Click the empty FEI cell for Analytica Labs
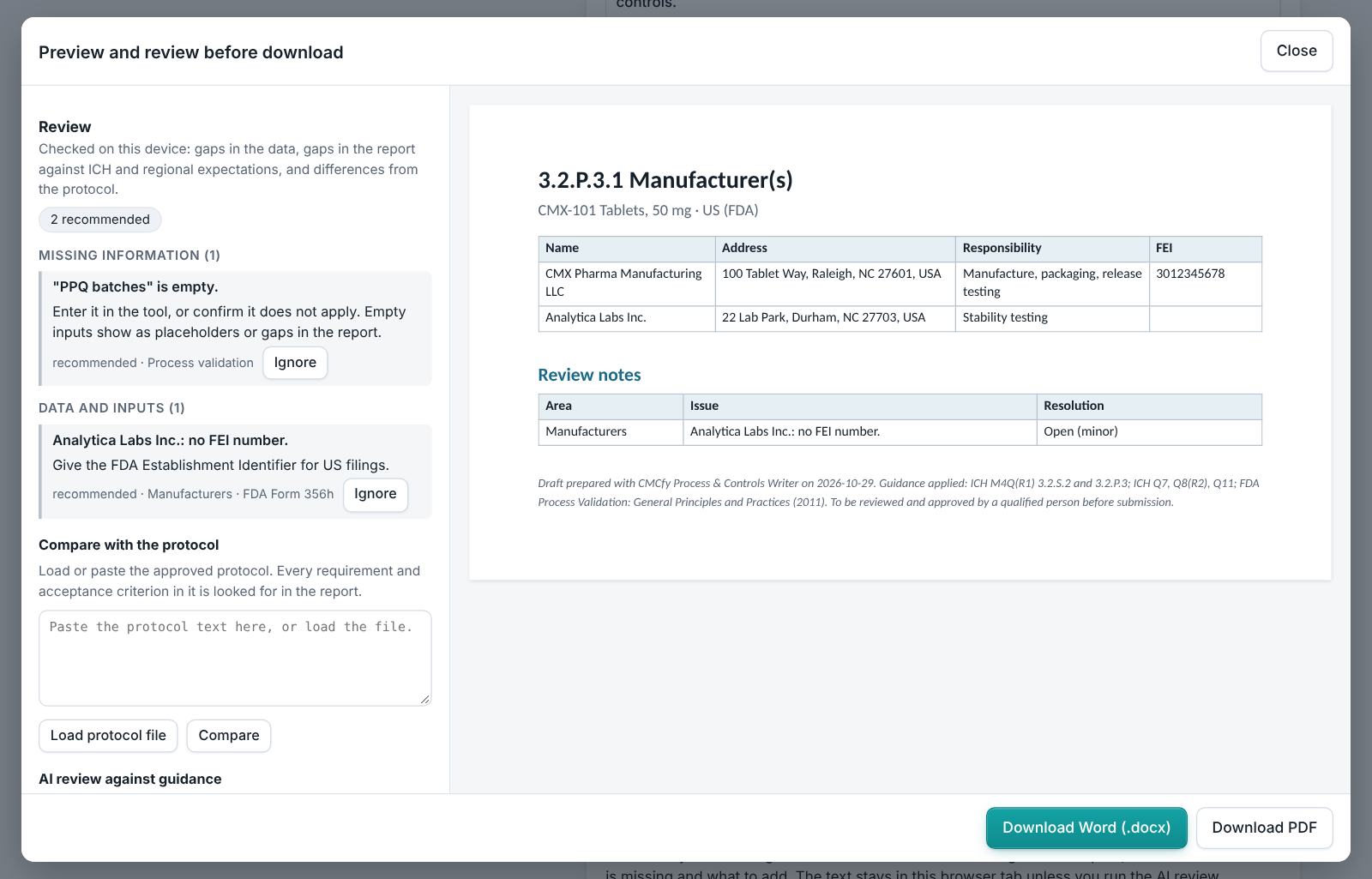The width and height of the screenshot is (1372, 879). 1205,318
